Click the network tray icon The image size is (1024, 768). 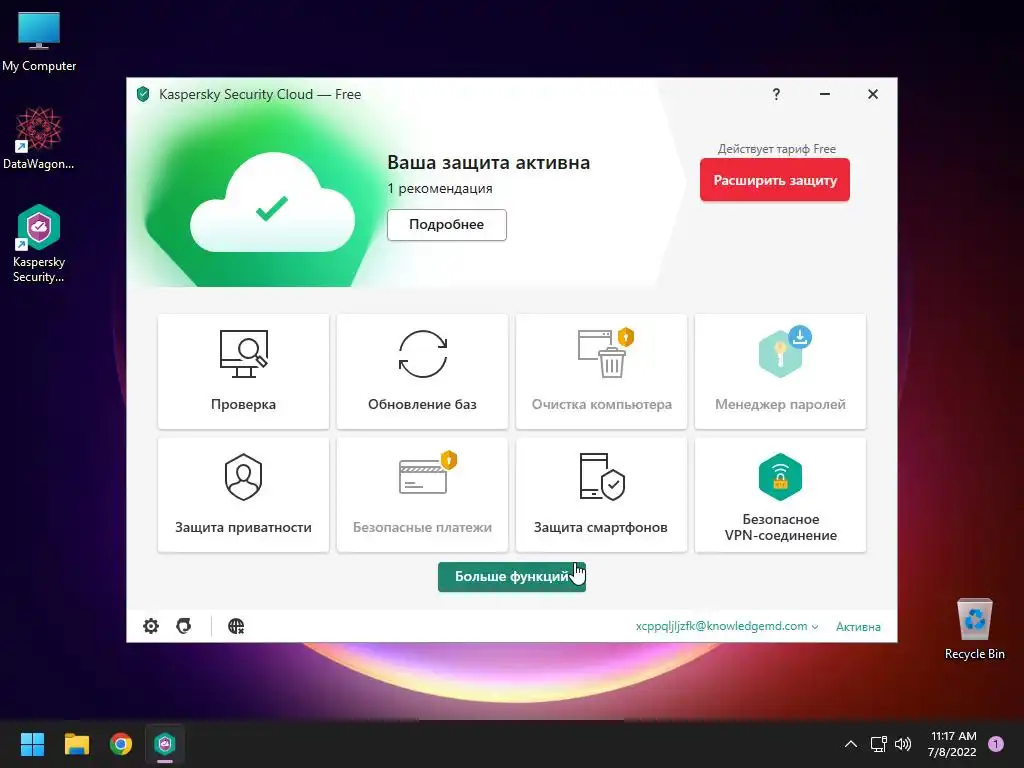click(x=878, y=744)
